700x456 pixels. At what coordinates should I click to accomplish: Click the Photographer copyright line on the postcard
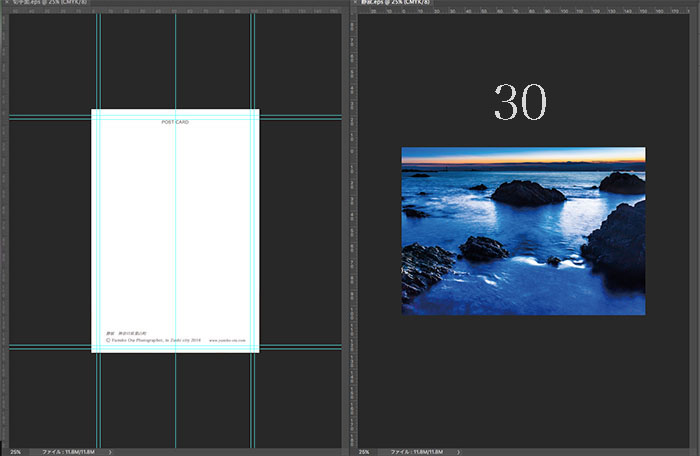point(154,340)
